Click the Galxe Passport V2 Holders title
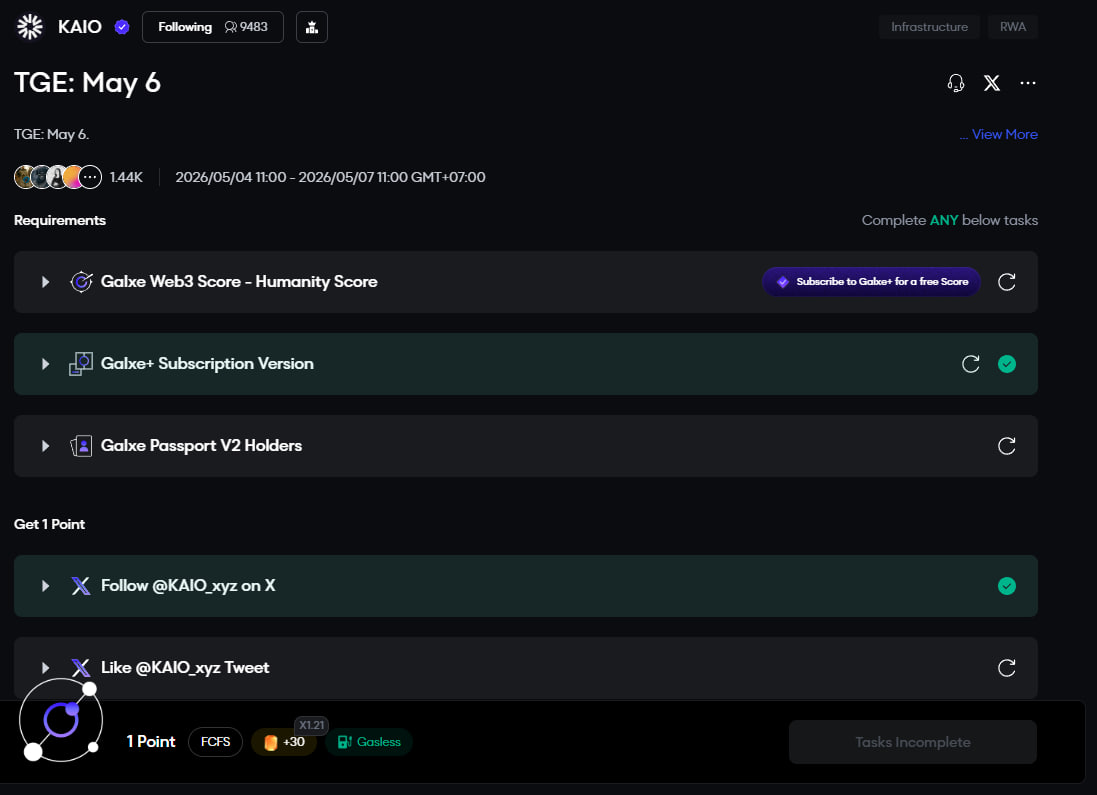The height and width of the screenshot is (795, 1097). pos(201,446)
